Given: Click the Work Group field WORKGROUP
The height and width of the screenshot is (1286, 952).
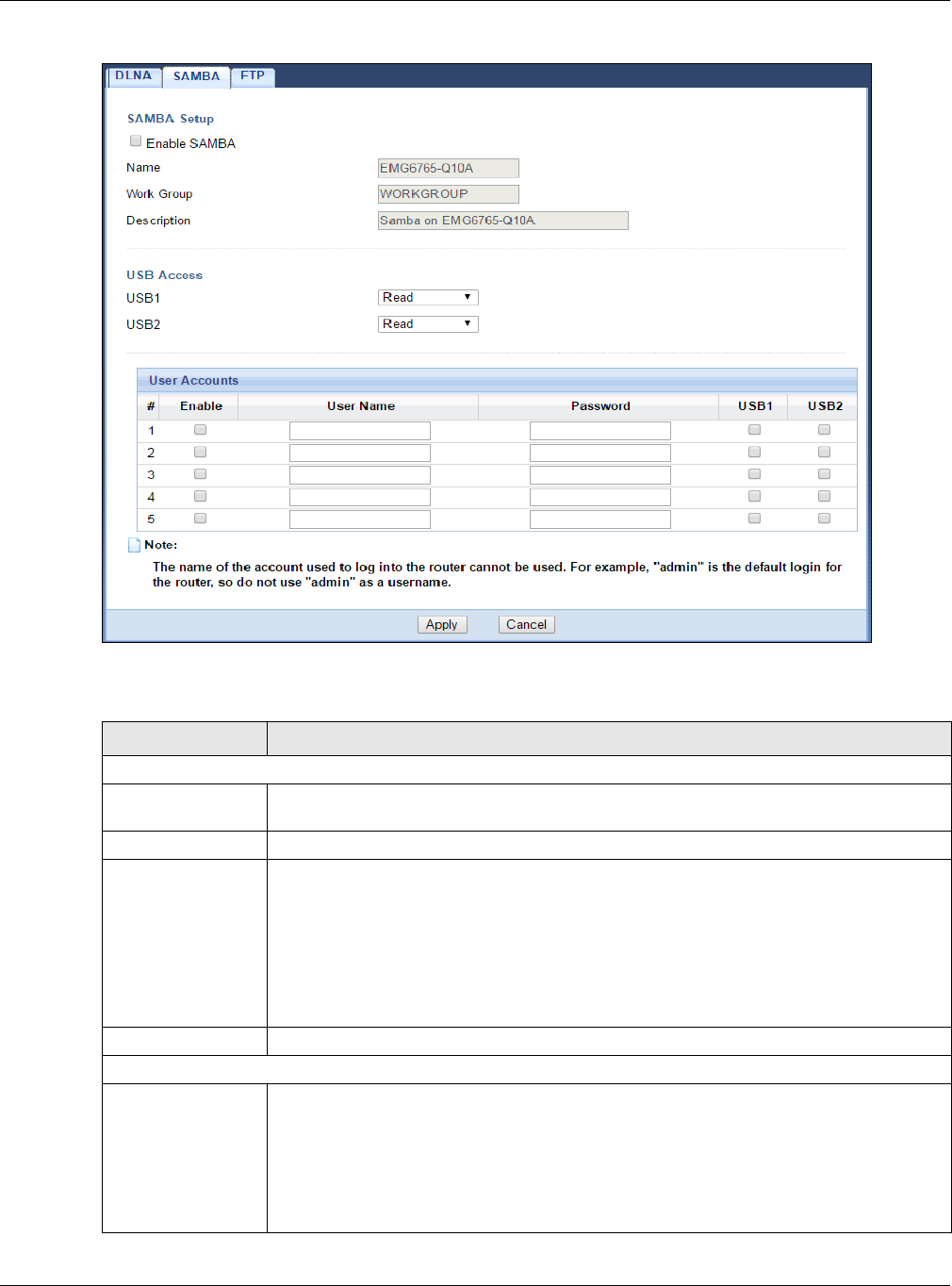Looking at the screenshot, I should pos(448,194).
